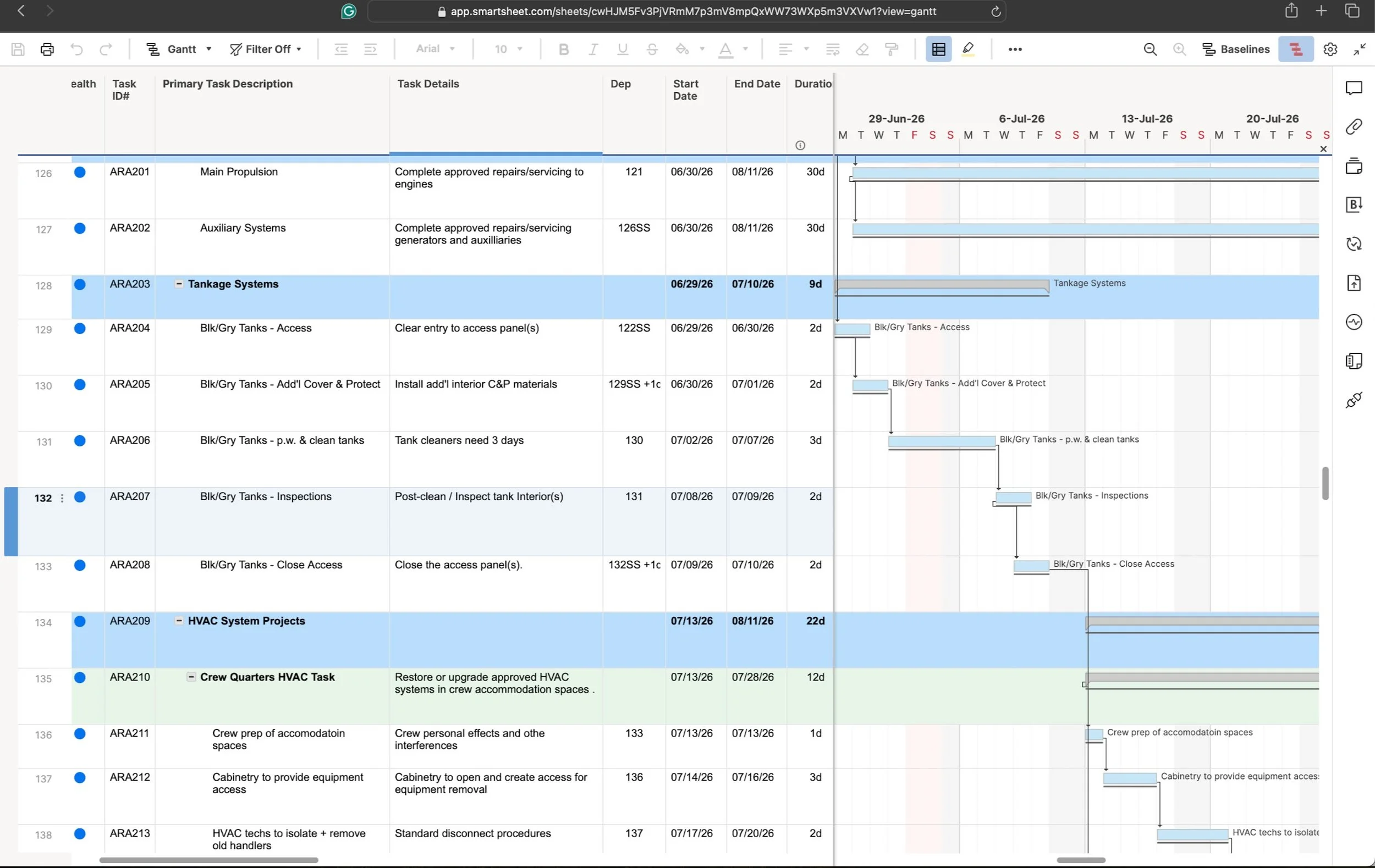Click the Indent icon
This screenshot has width=1375, height=868.
click(x=371, y=49)
